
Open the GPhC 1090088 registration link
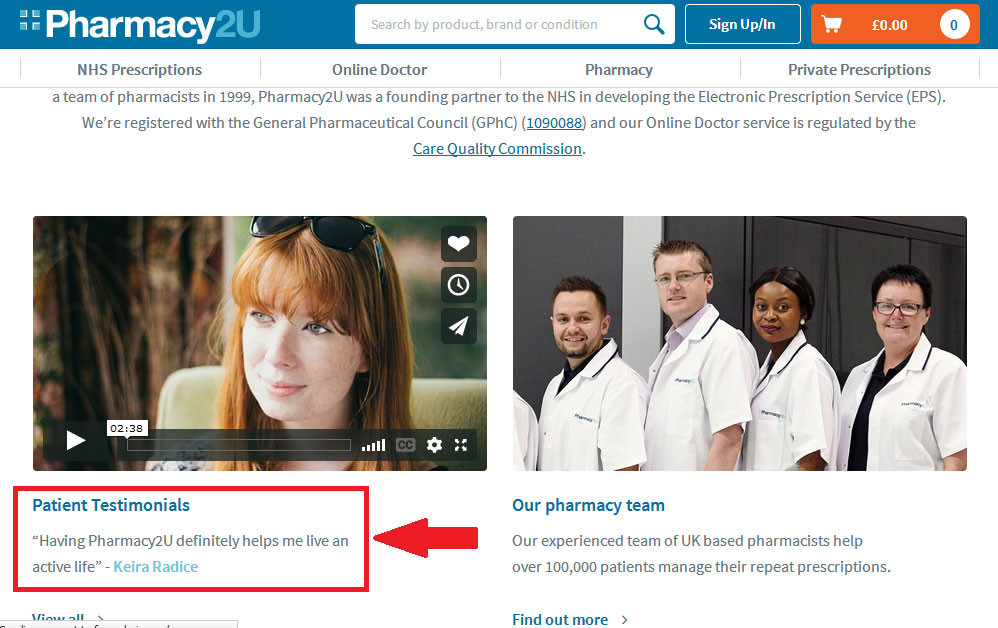[x=554, y=123]
